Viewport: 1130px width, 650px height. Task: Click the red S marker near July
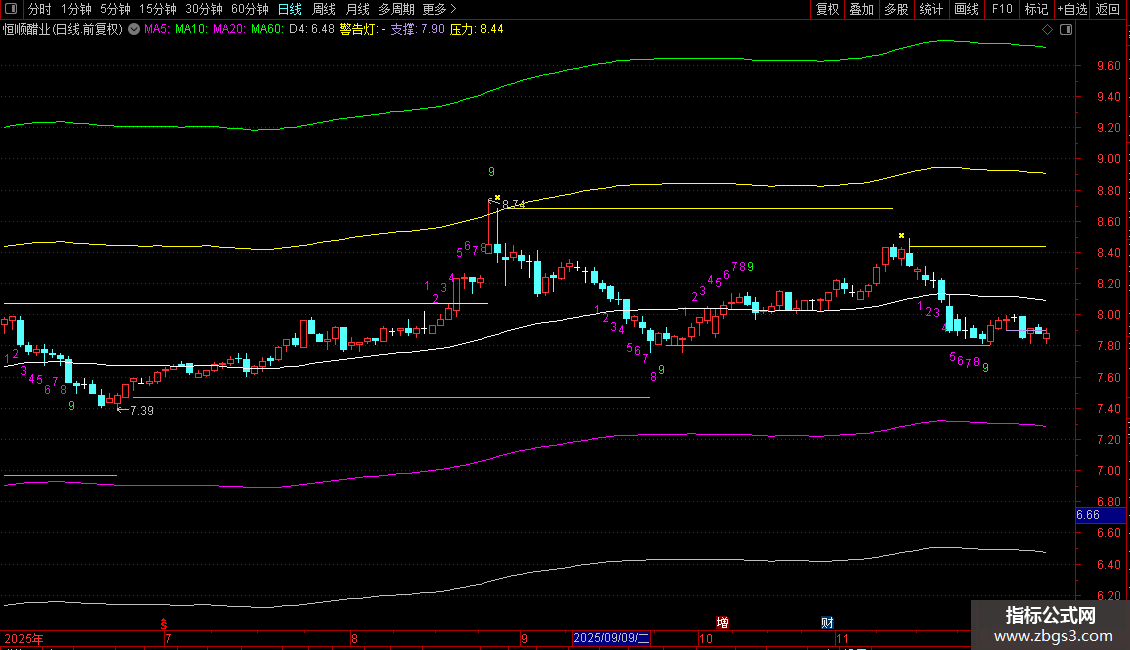[x=164, y=624]
